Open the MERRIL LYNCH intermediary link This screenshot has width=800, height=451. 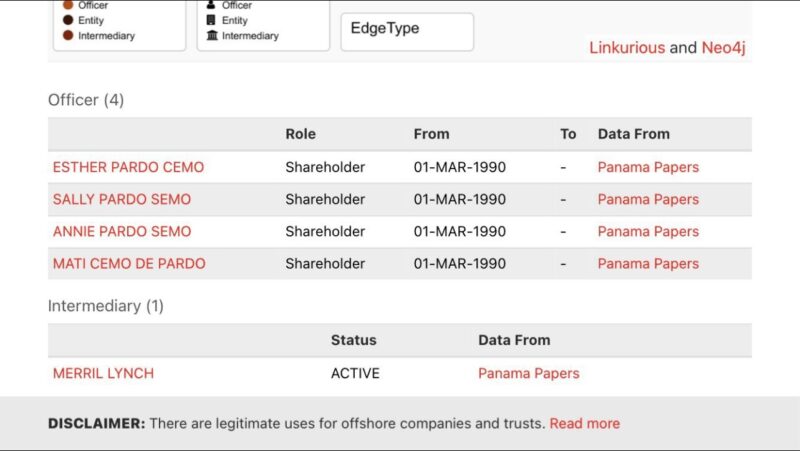point(103,373)
